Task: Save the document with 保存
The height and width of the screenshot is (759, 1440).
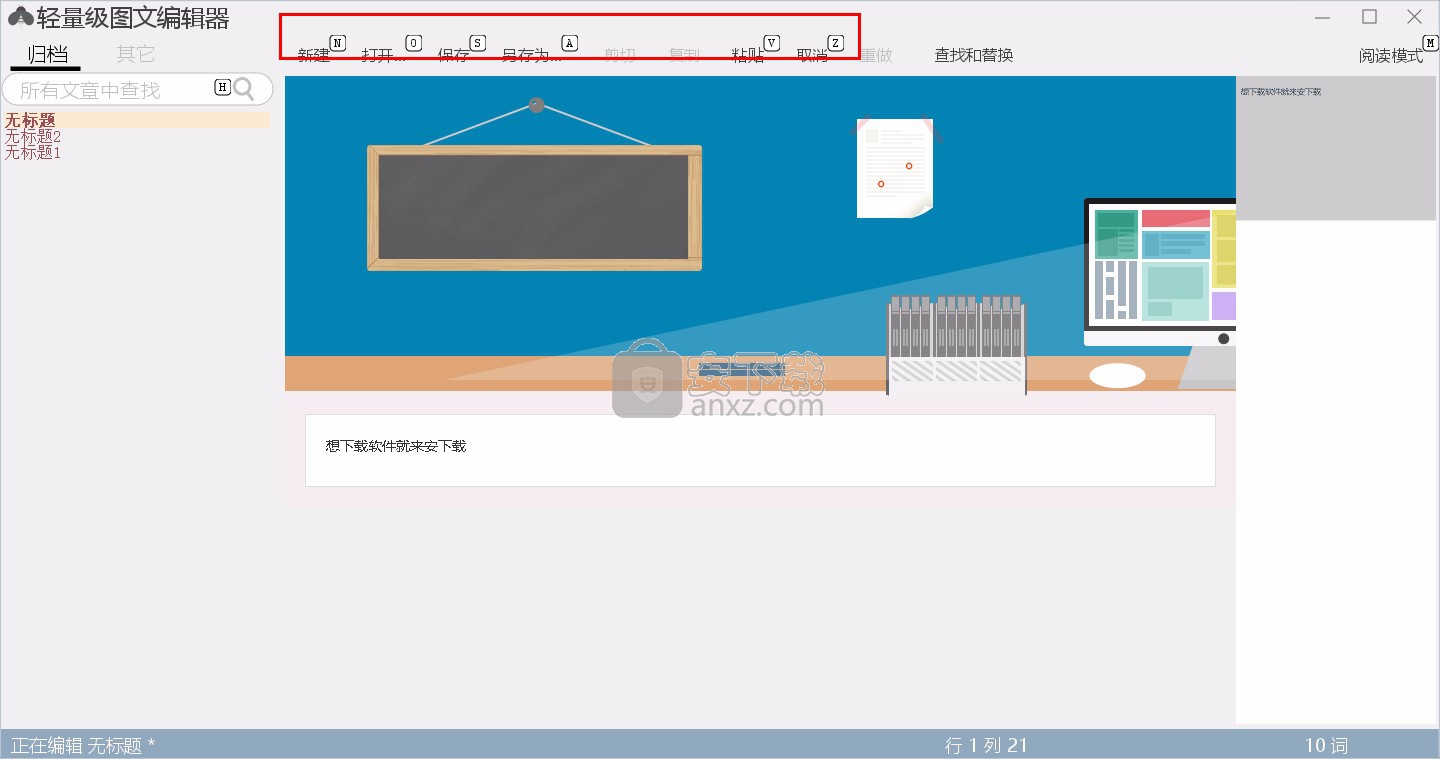Action: pos(454,55)
